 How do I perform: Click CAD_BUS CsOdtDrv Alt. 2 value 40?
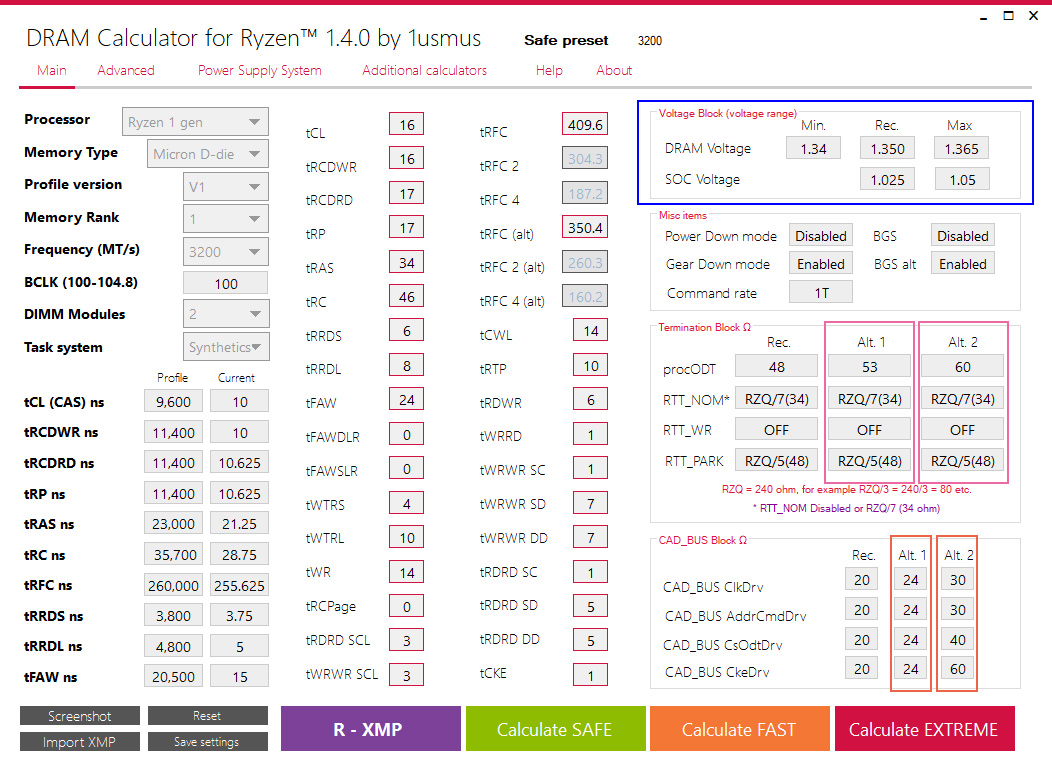(957, 639)
